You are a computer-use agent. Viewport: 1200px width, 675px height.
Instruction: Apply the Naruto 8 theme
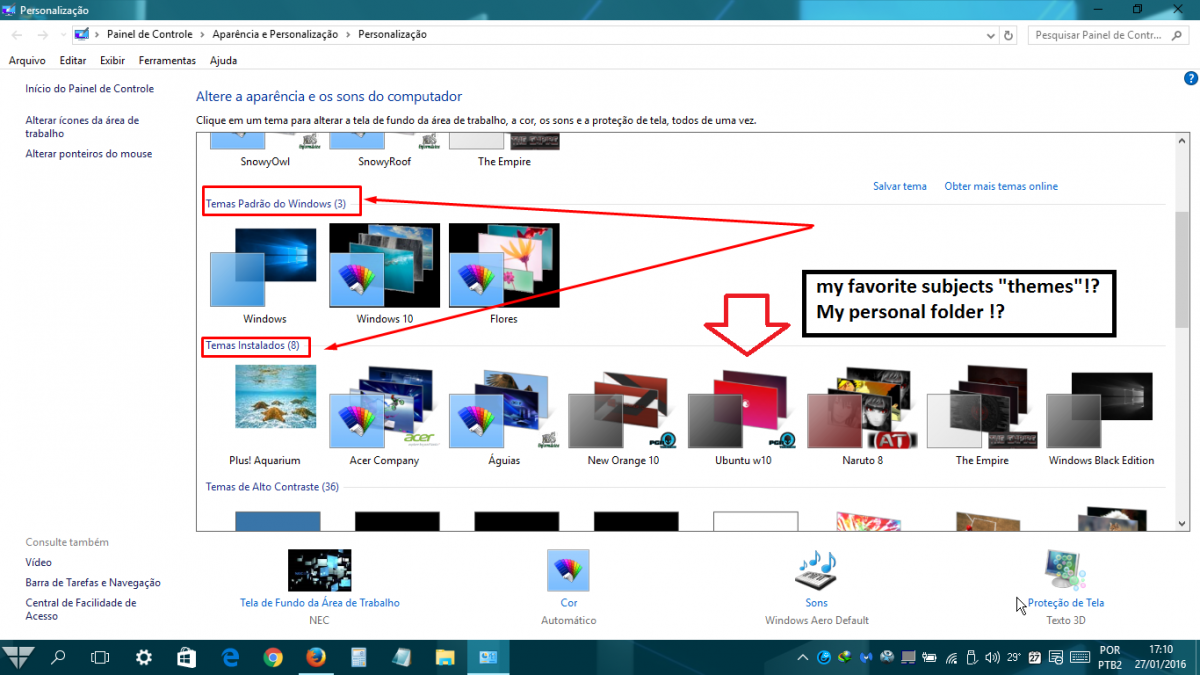tap(863, 415)
